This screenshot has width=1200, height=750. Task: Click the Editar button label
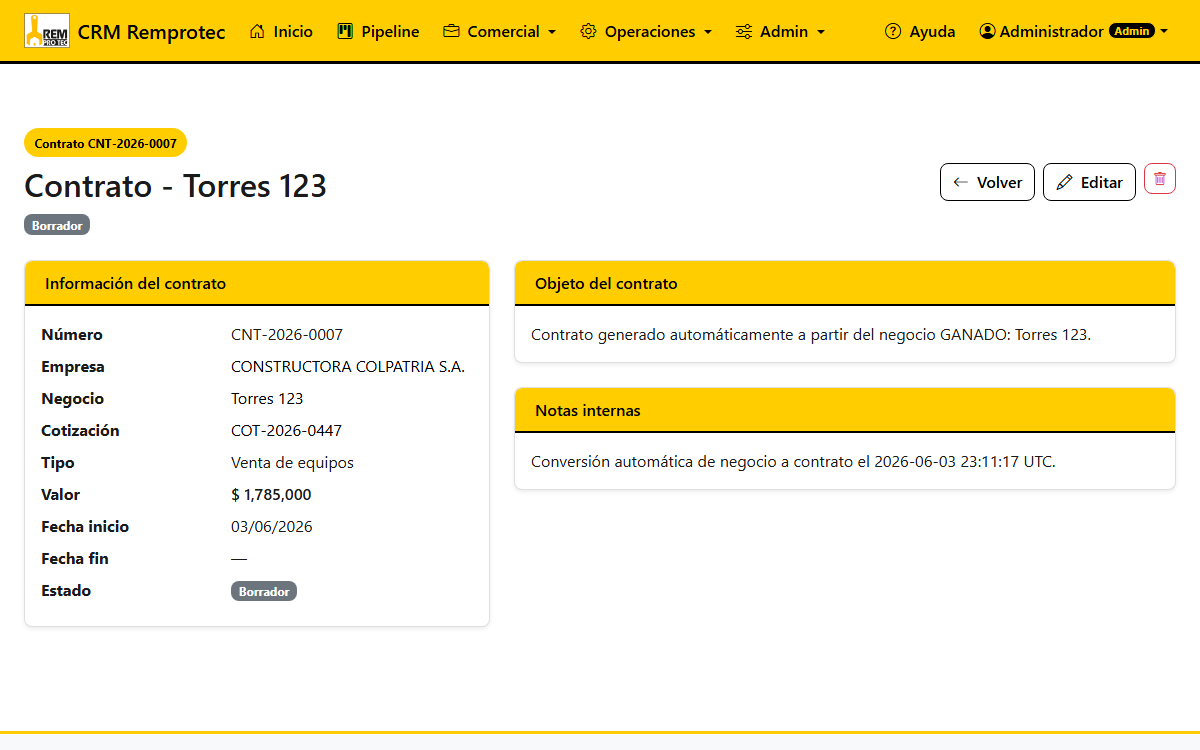click(1101, 182)
